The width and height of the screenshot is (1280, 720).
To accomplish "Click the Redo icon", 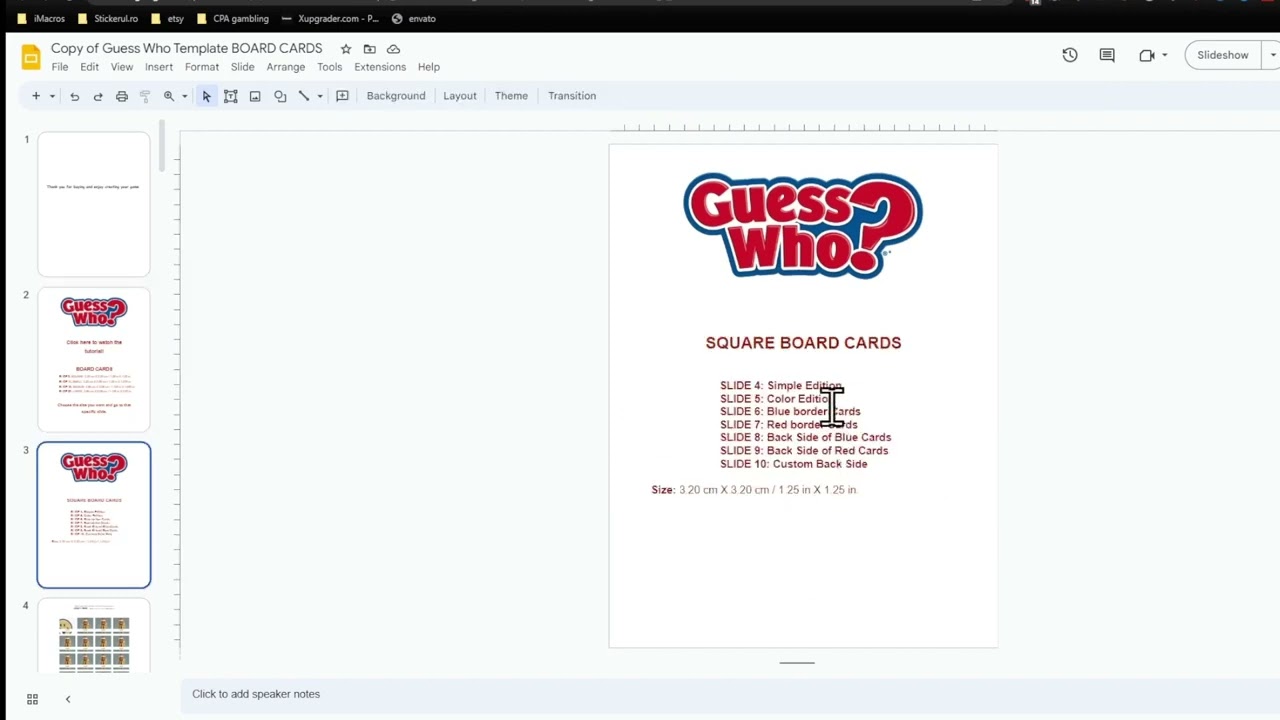I will [x=98, y=96].
